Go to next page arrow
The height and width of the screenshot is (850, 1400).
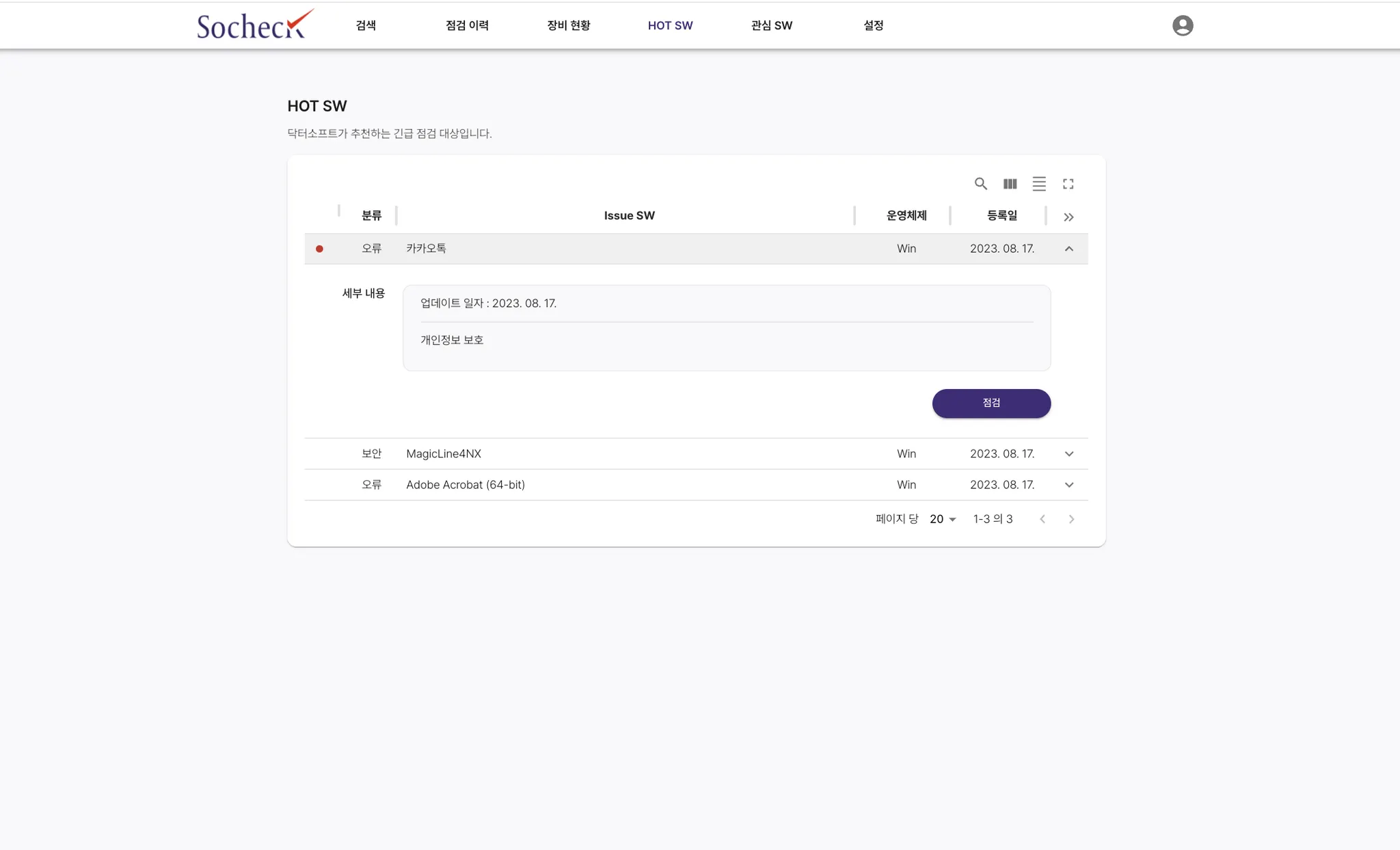tap(1071, 519)
